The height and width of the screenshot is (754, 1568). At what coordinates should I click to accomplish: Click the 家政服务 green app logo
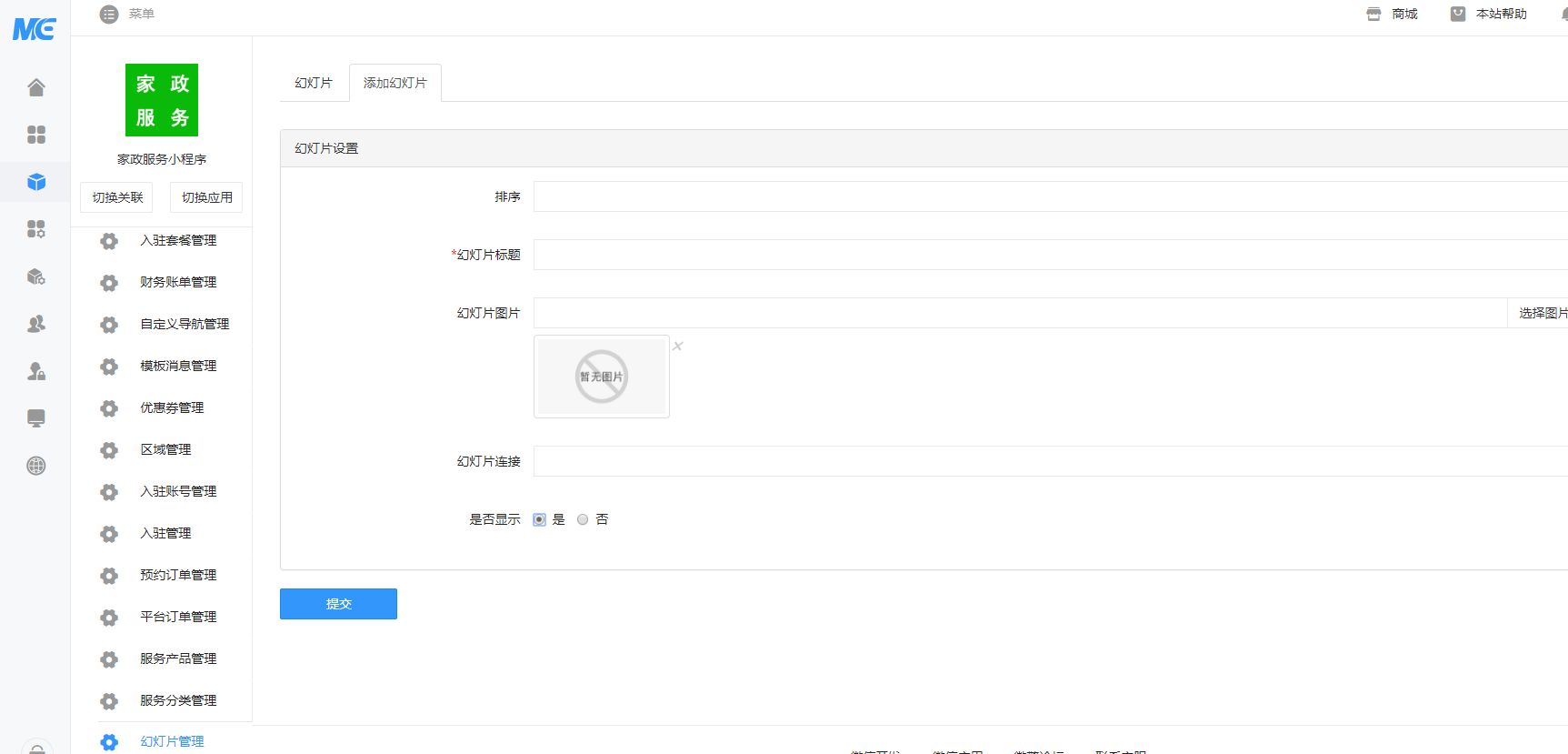pos(162,100)
